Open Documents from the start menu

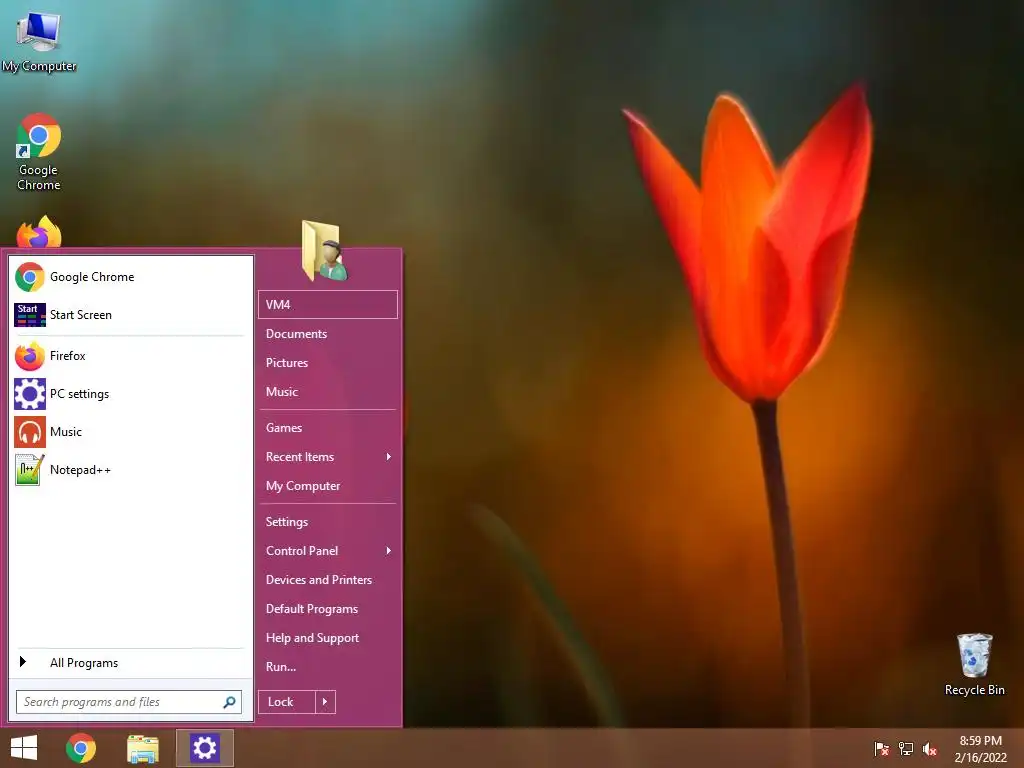click(328, 334)
